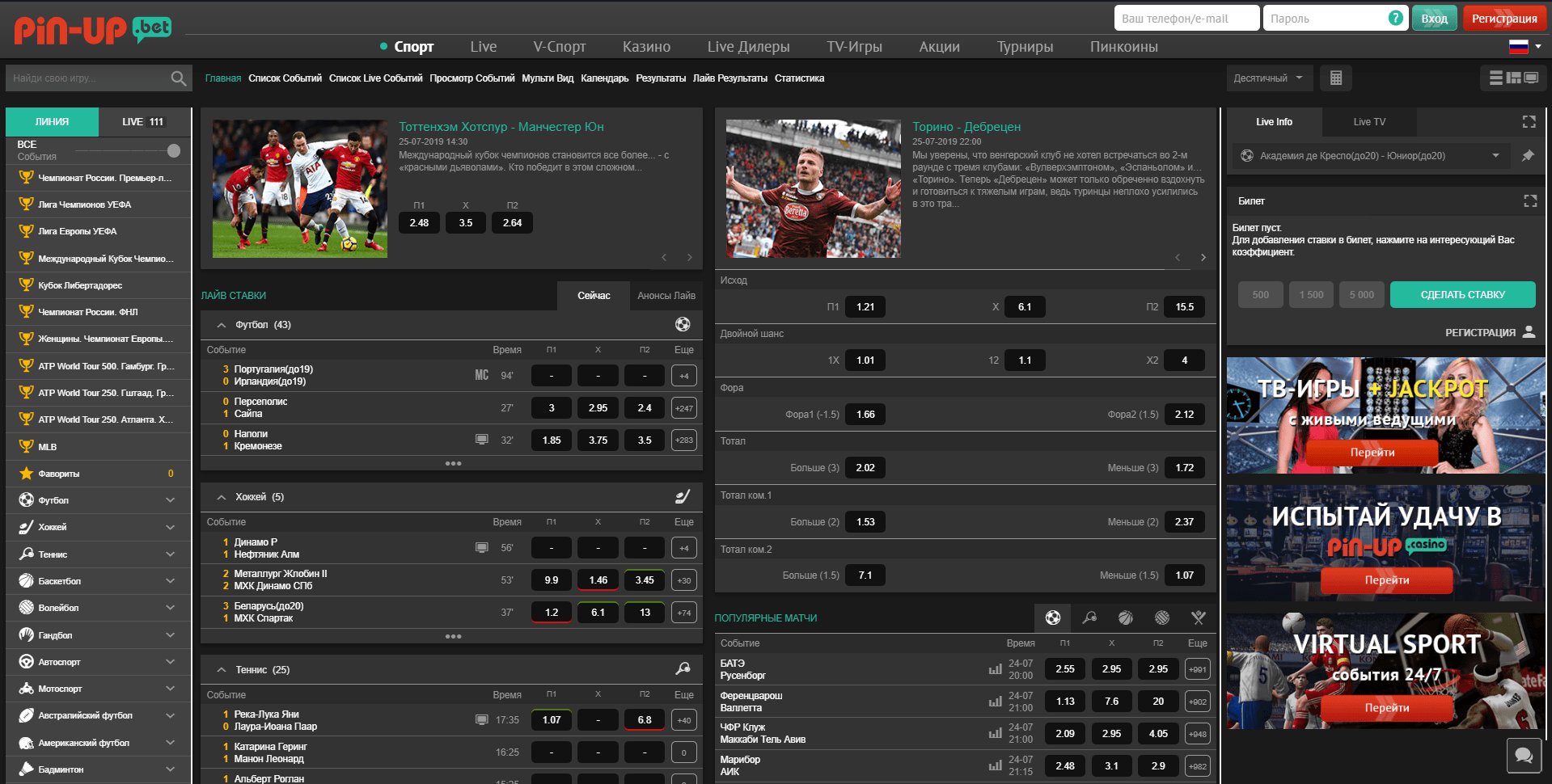Click the search magnifier icon
This screenshot has width=1552, height=784.
tap(179, 78)
